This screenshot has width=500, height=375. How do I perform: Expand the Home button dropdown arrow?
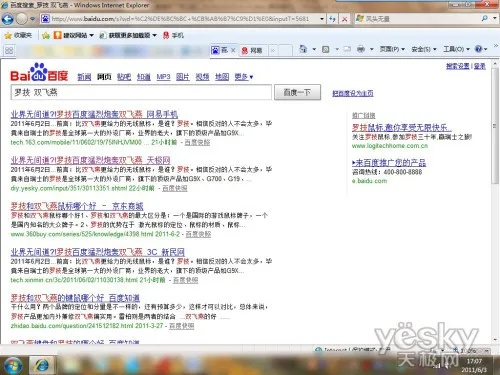[x=314, y=49]
